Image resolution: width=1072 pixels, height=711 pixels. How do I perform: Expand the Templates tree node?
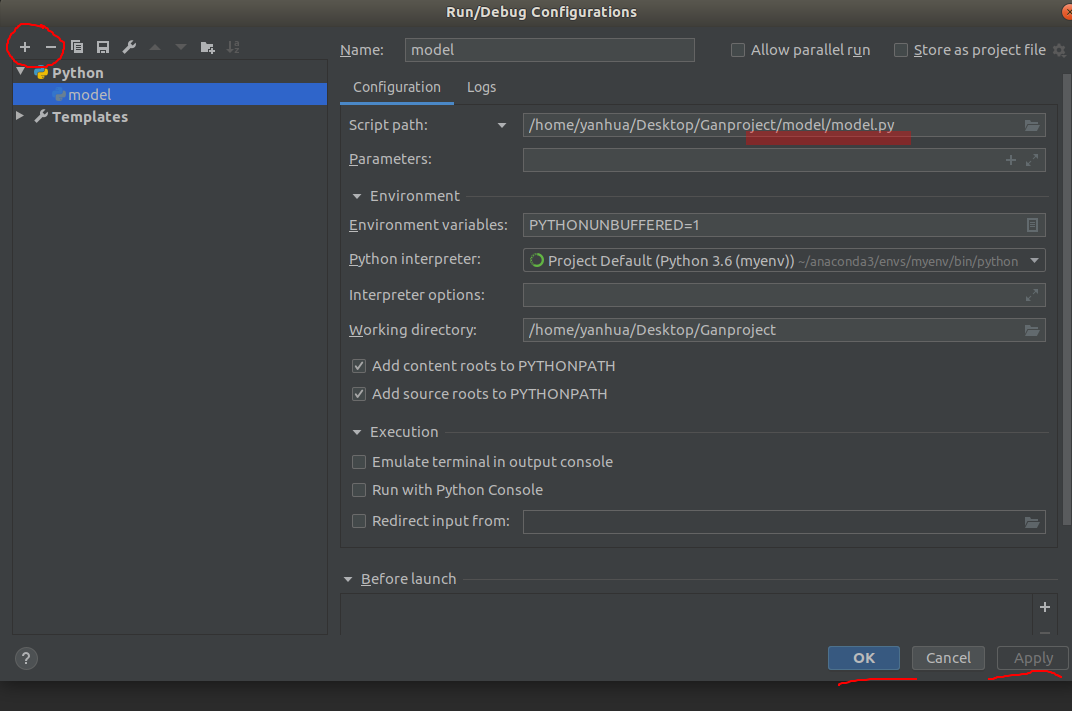coord(21,116)
